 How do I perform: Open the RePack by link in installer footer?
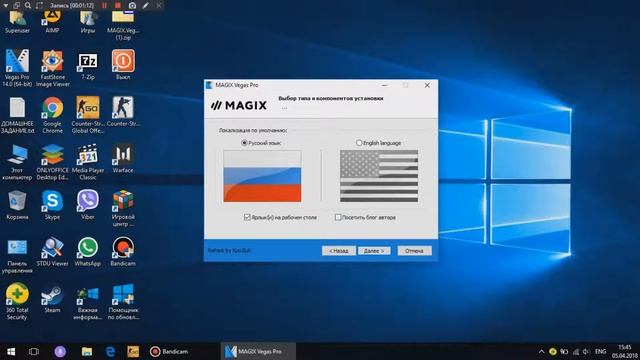229,250
